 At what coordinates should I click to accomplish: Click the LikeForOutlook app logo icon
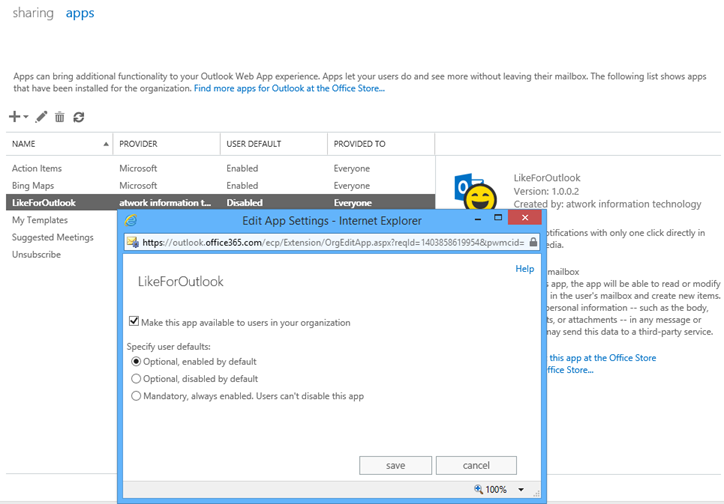tap(475, 190)
